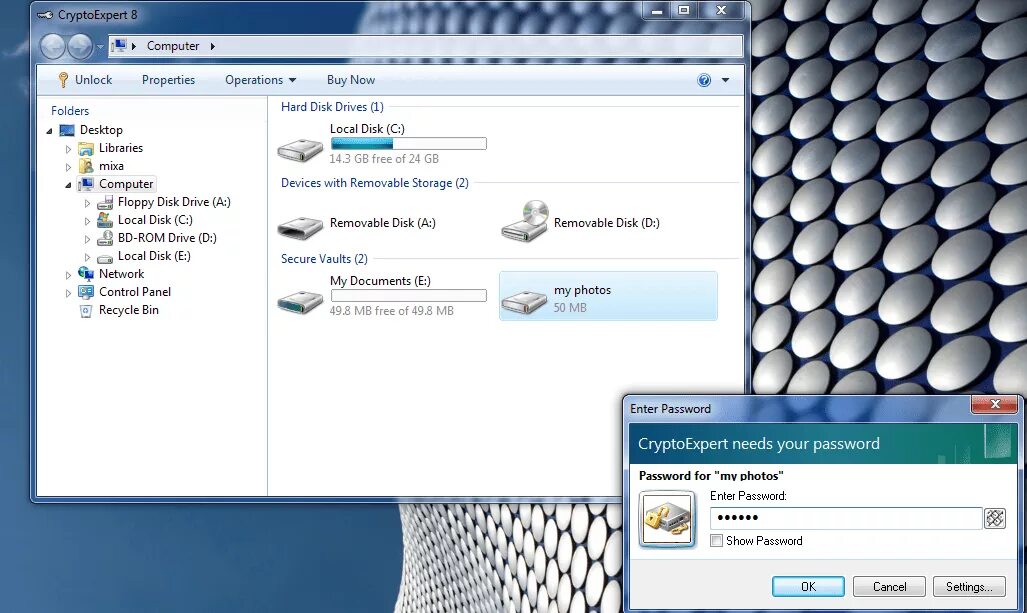Collapse the Computer tree node
The width and height of the screenshot is (1027, 613).
point(68,185)
